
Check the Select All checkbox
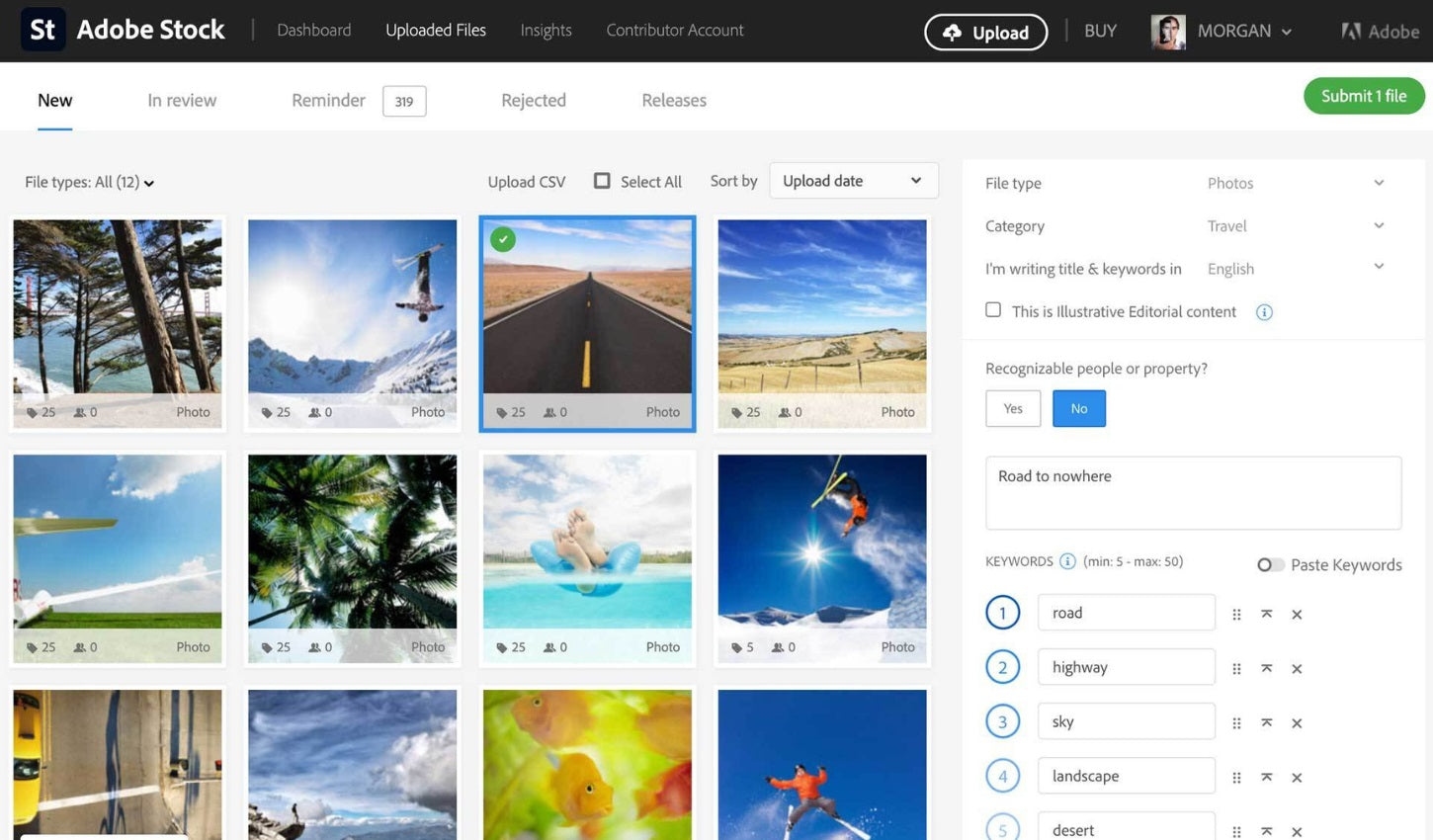[x=602, y=181]
